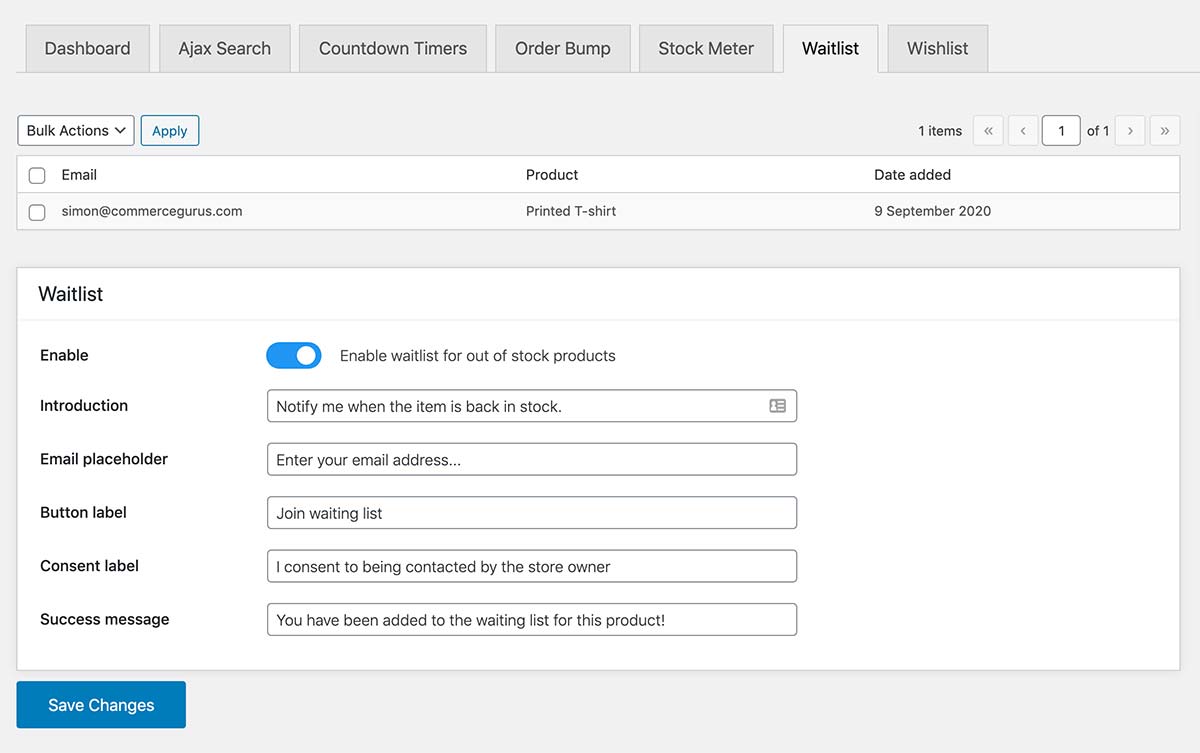Viewport: 1200px width, 753px height.
Task: Sort by the Email column header
Action: click(79, 175)
